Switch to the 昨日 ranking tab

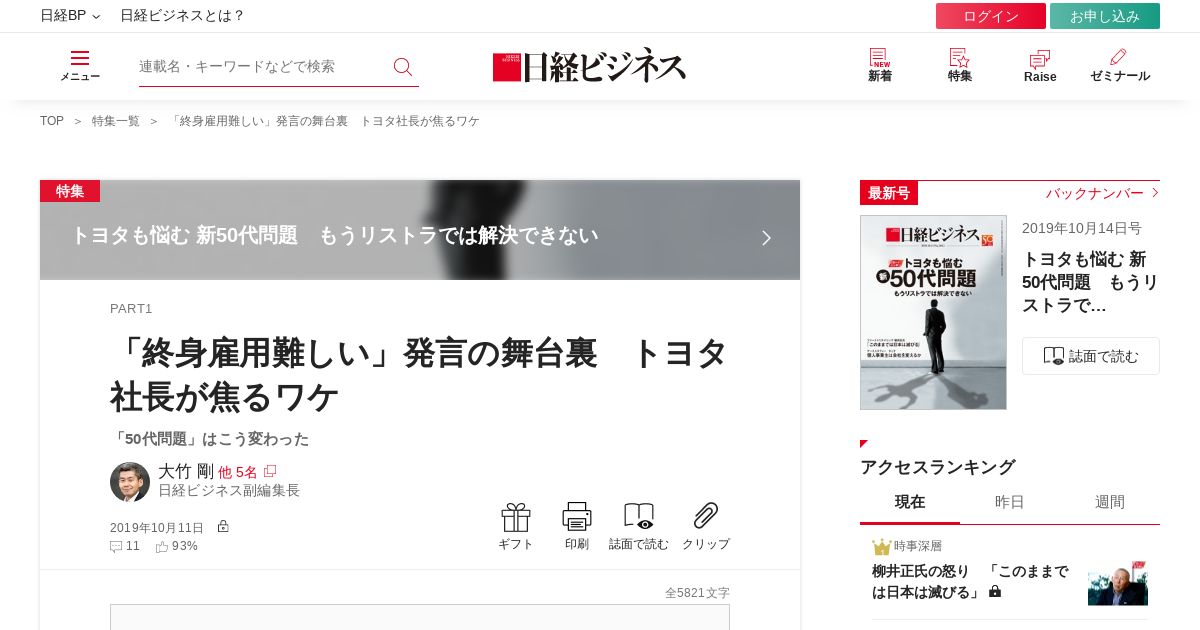click(x=1010, y=502)
